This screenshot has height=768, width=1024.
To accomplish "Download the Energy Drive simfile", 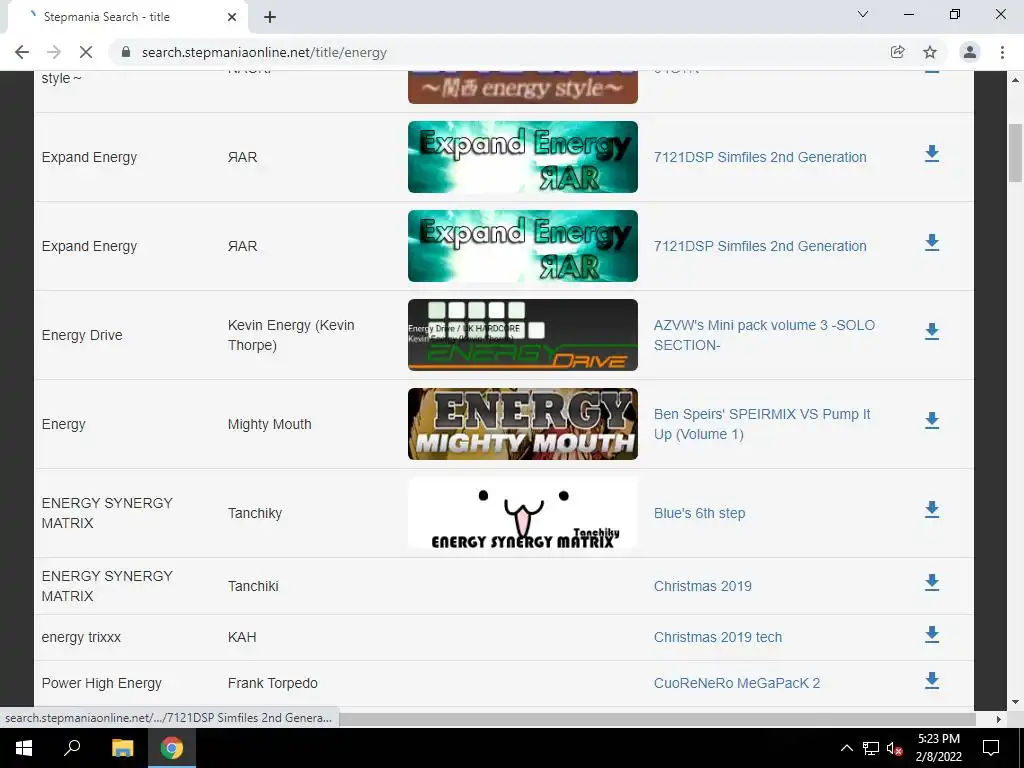I will 932,332.
